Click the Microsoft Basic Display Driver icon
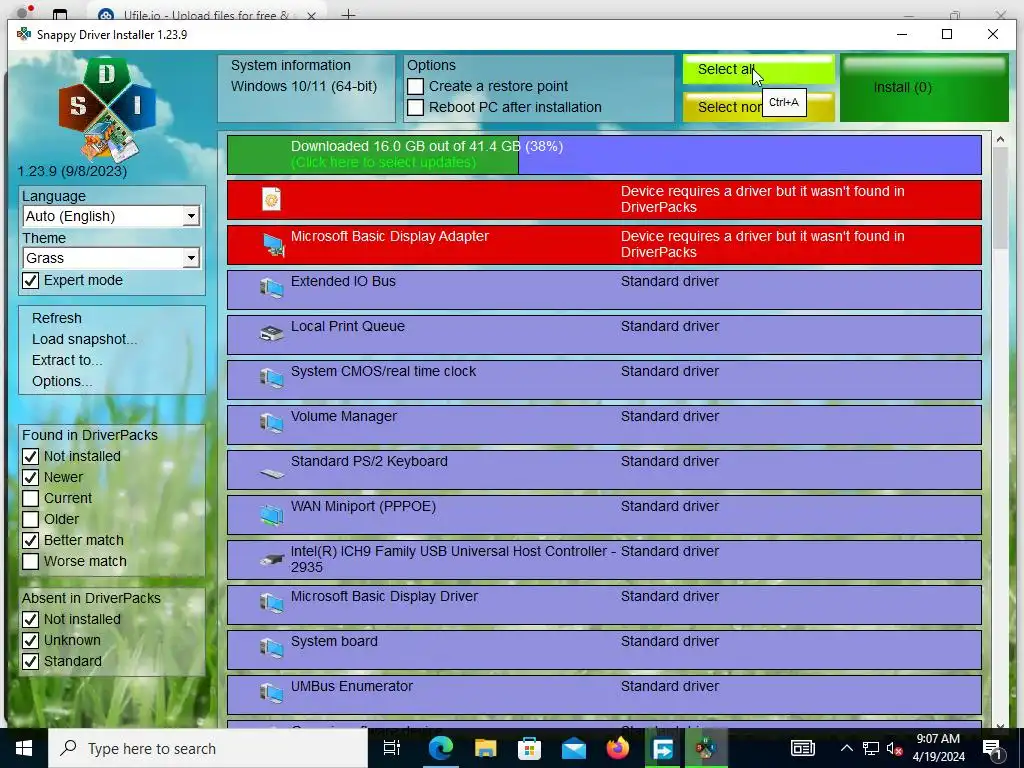This screenshot has height=768, width=1024. pyautogui.click(x=271, y=603)
